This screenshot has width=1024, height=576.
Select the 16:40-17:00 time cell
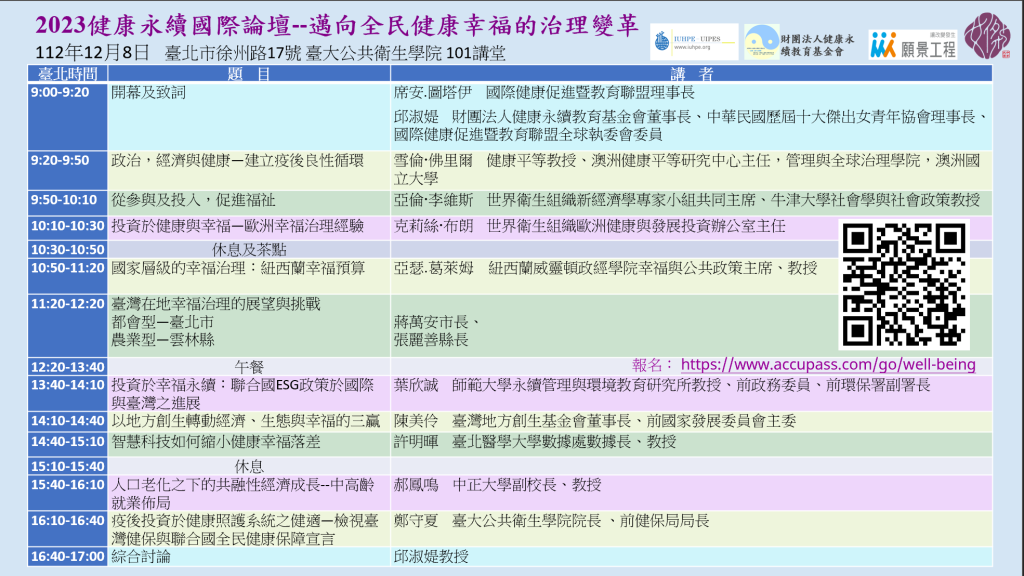click(x=67, y=556)
